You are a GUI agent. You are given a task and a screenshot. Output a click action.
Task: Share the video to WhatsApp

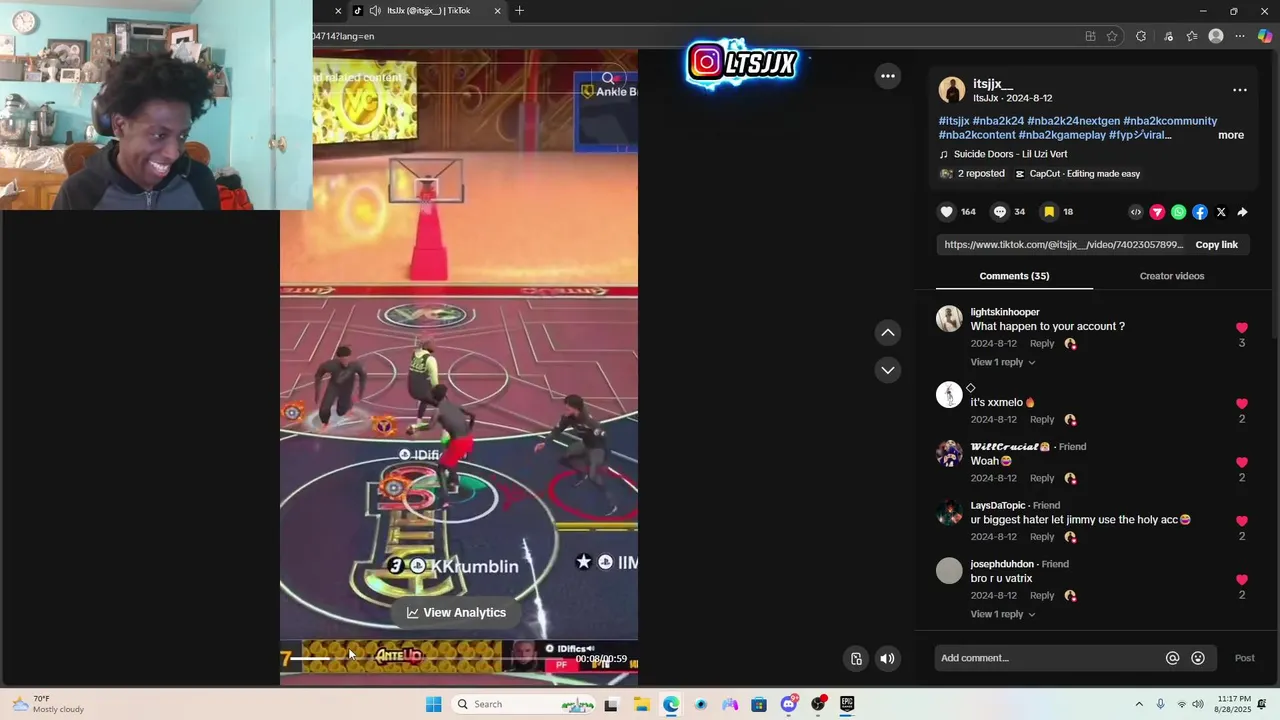pyautogui.click(x=1178, y=212)
